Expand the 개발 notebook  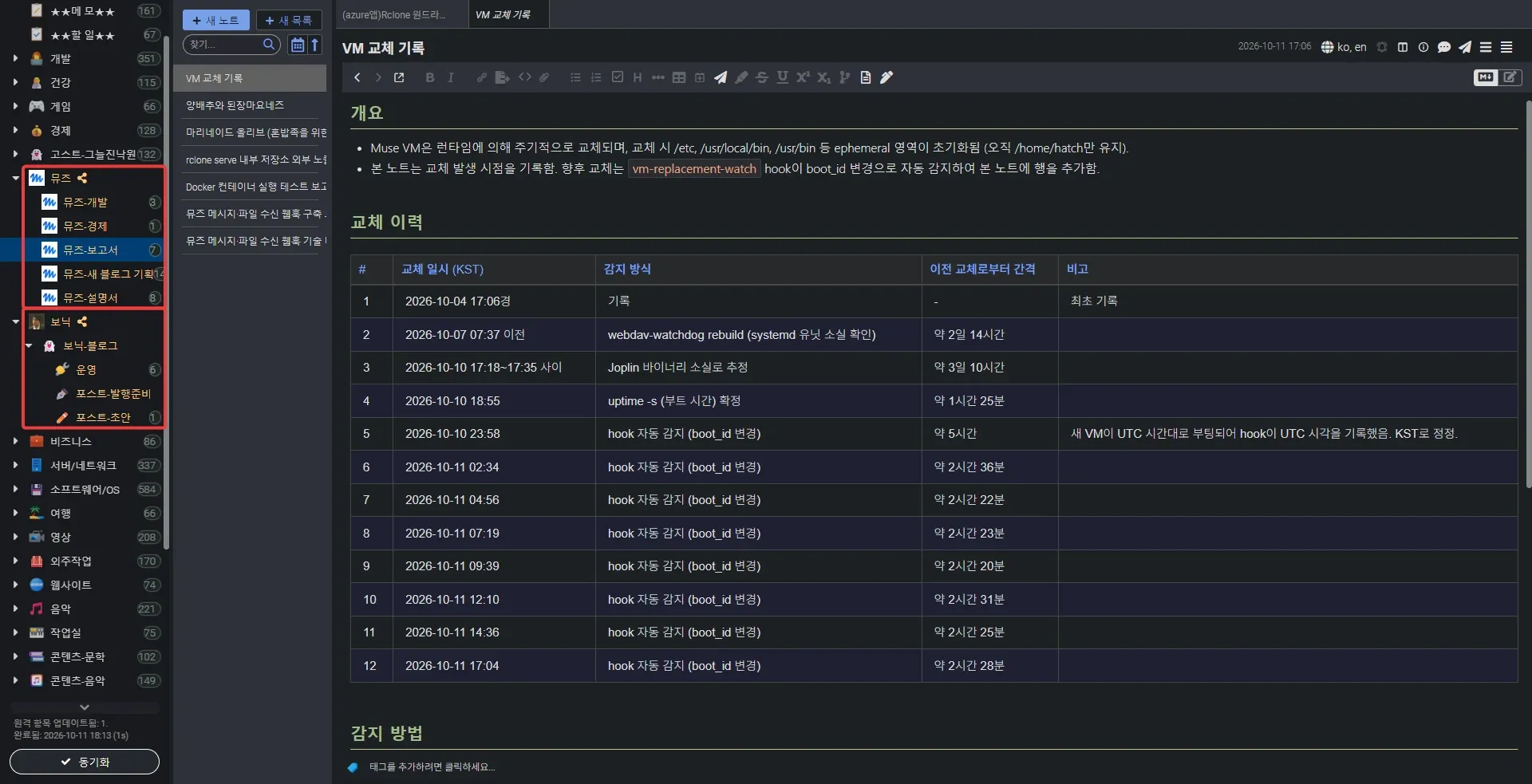point(15,58)
